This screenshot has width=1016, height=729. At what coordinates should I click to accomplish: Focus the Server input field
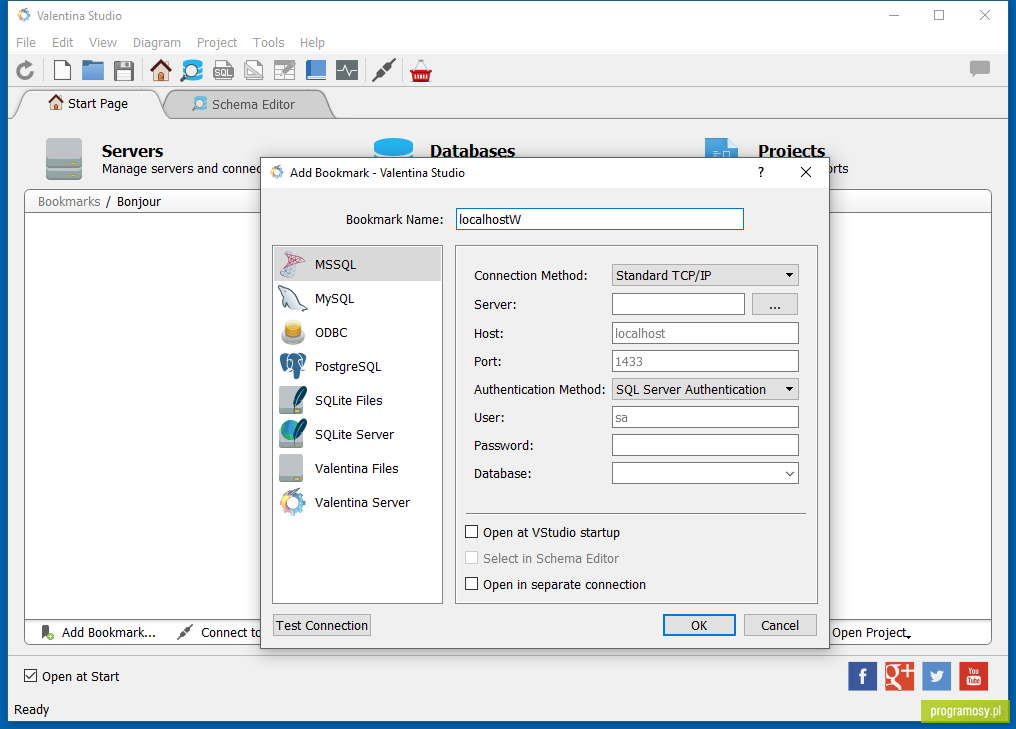coord(678,304)
